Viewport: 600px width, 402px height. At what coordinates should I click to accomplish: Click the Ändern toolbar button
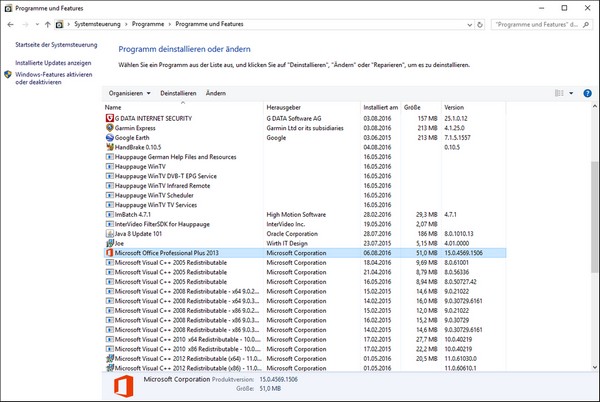(x=216, y=93)
